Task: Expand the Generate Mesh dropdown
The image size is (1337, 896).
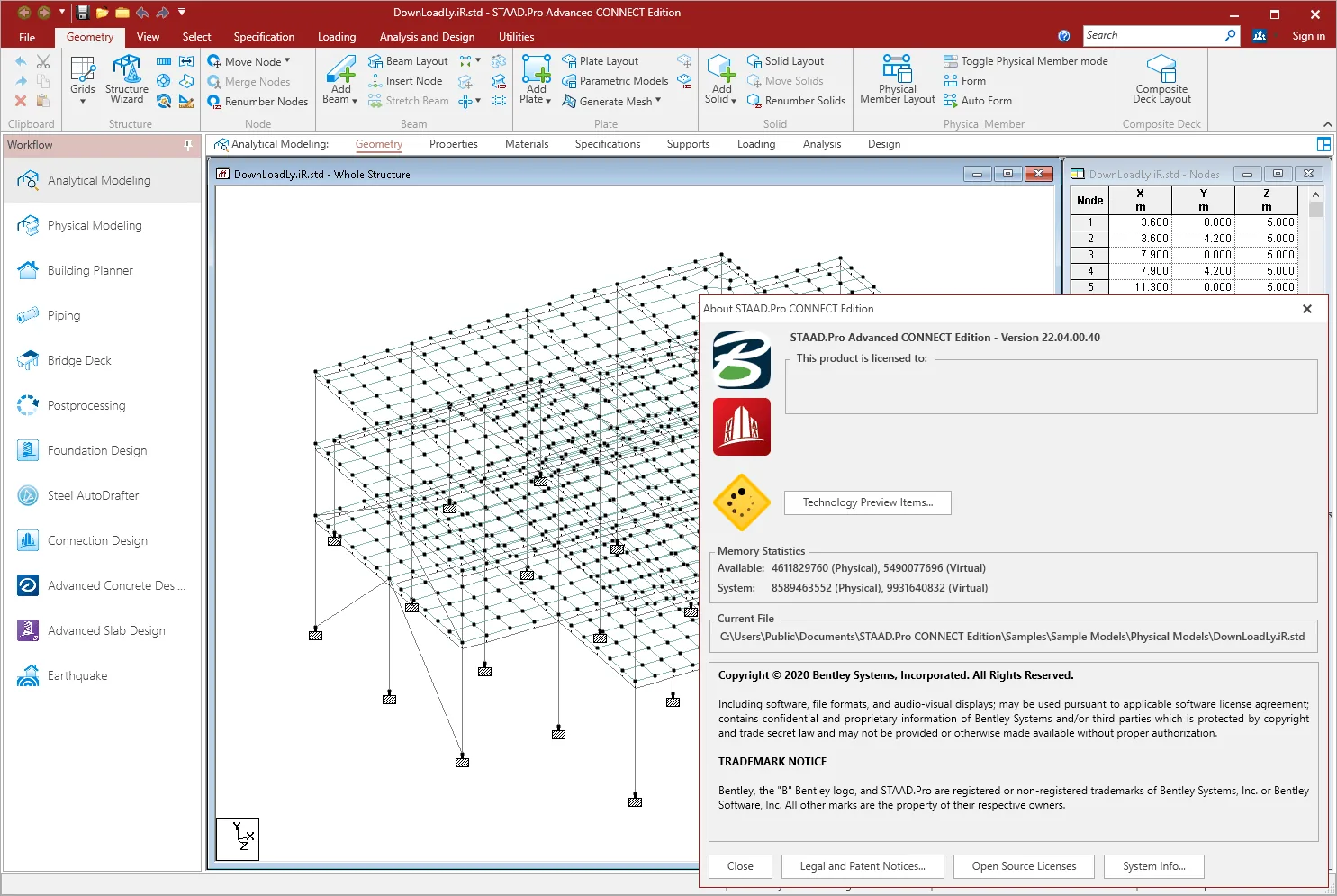Action: pyautogui.click(x=658, y=101)
